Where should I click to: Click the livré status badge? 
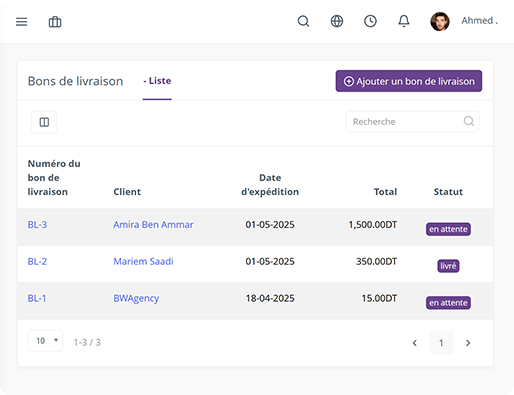coord(448,266)
